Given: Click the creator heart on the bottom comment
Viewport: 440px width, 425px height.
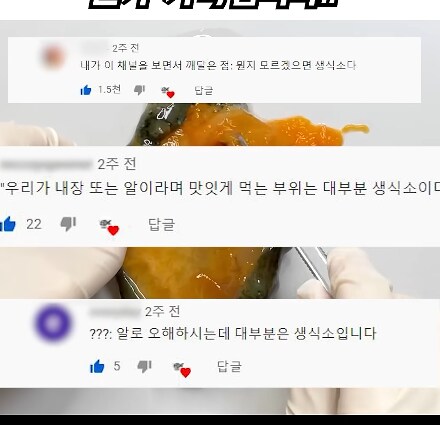Looking at the screenshot, I should [x=182, y=370].
